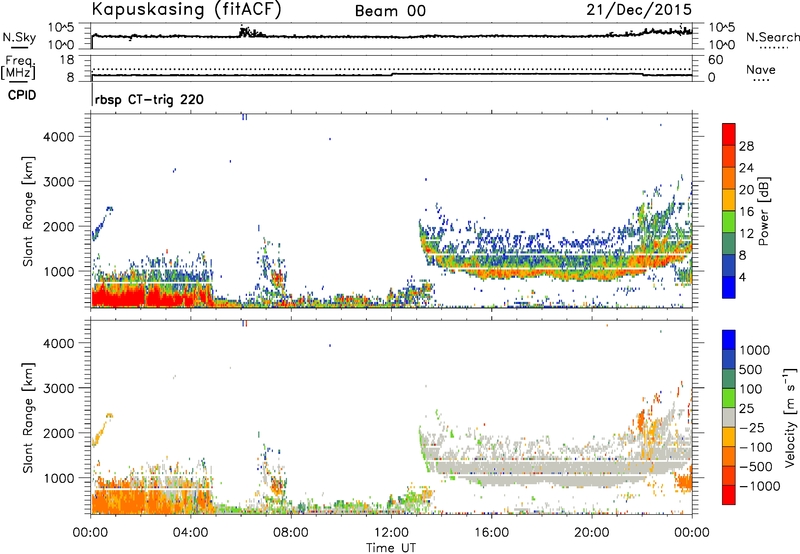800x554 pixels.
Task: Click the plot title 'Kapuskasing (fitACF)'
Action: 186,10
